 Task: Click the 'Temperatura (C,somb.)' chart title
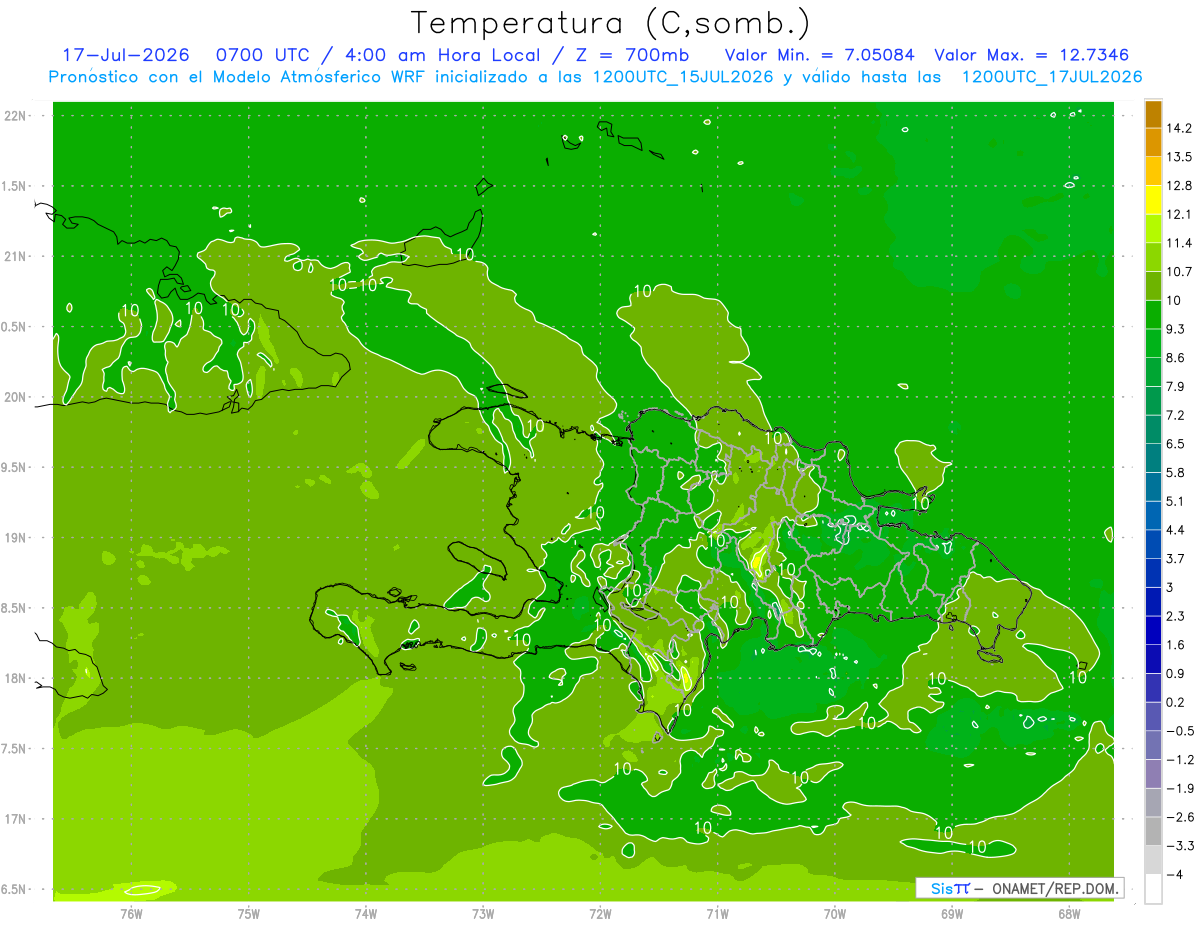tap(610, 23)
